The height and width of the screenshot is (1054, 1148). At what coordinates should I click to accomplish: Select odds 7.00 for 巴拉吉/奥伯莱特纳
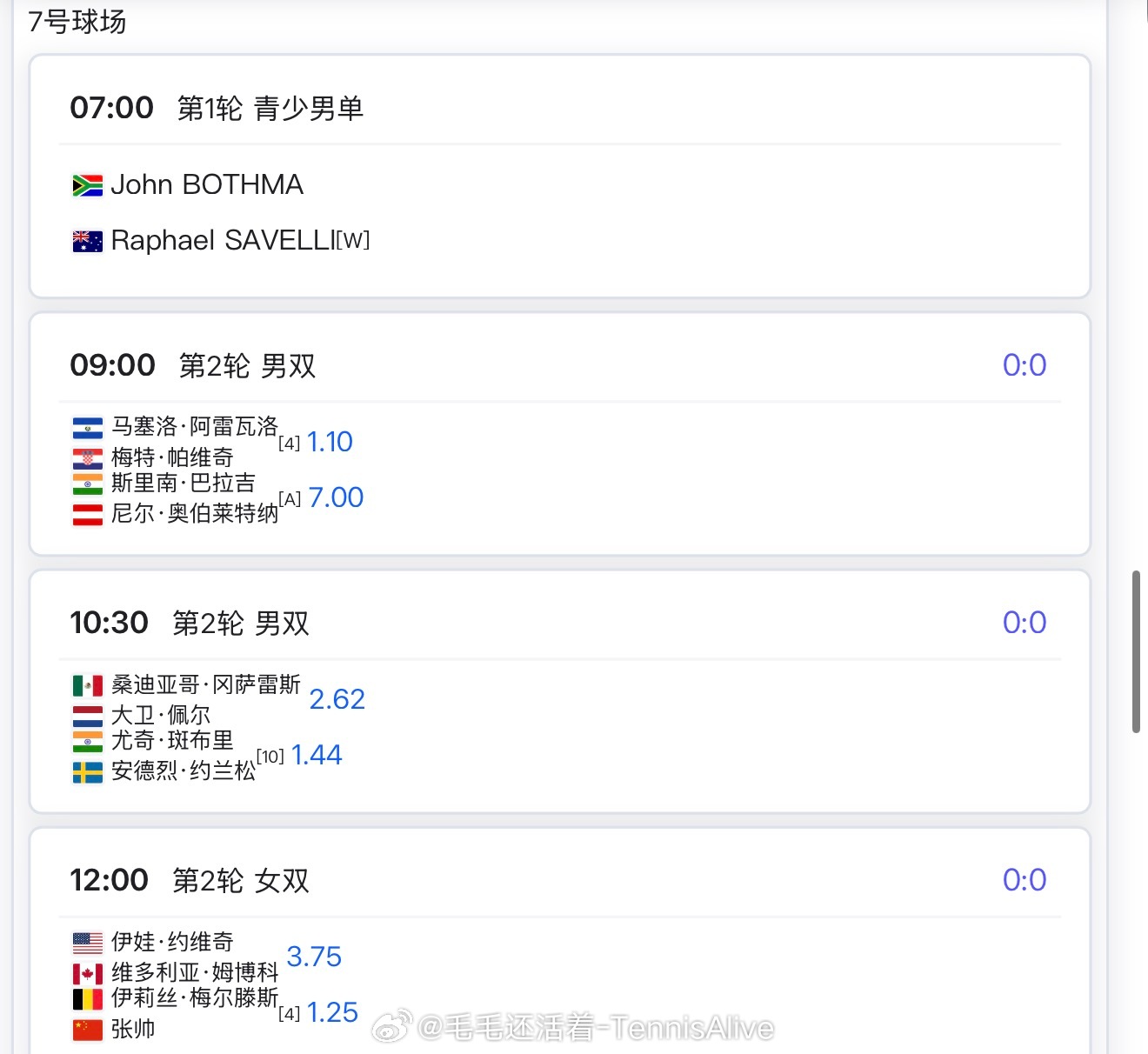[x=336, y=497]
